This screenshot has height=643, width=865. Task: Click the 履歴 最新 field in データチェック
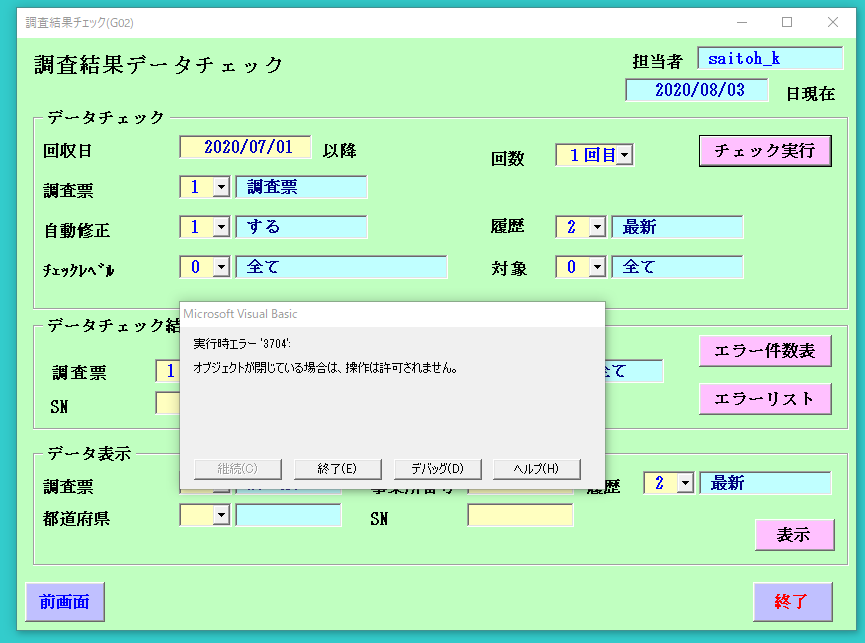coord(677,227)
